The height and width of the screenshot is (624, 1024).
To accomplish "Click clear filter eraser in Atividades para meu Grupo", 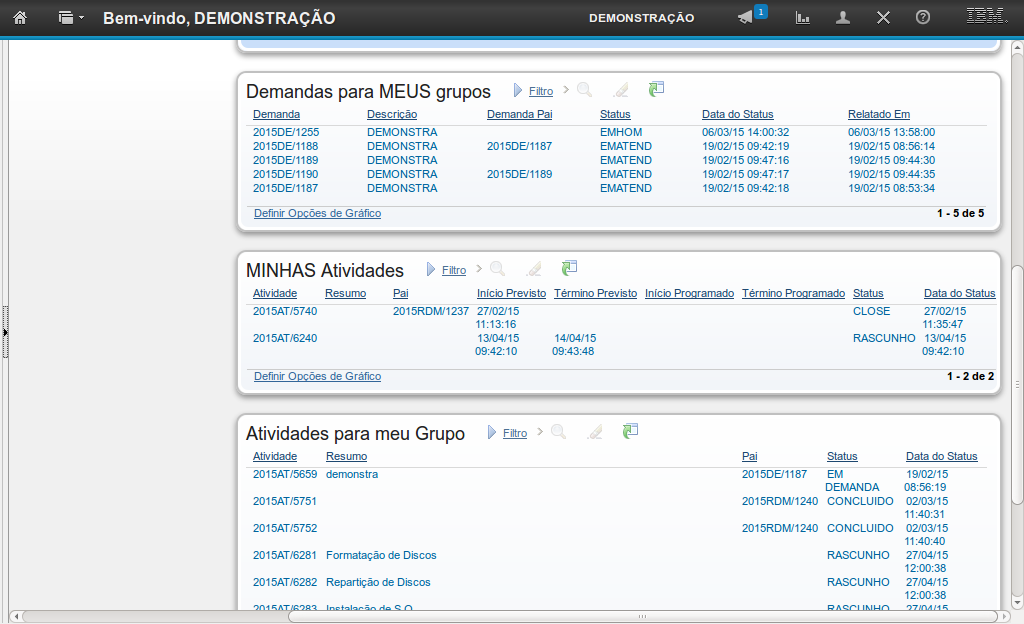I will point(595,432).
